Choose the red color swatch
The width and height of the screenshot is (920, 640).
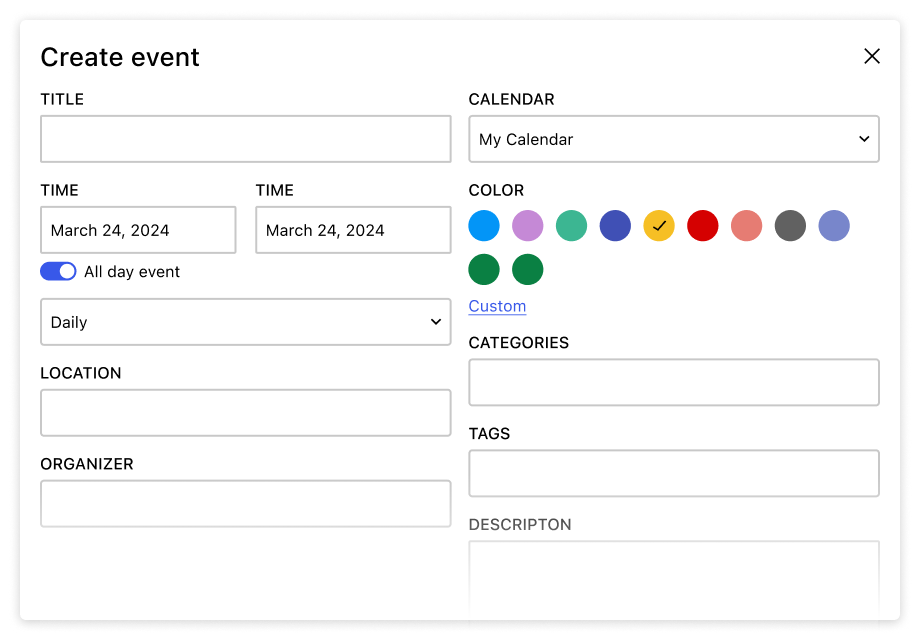(703, 226)
